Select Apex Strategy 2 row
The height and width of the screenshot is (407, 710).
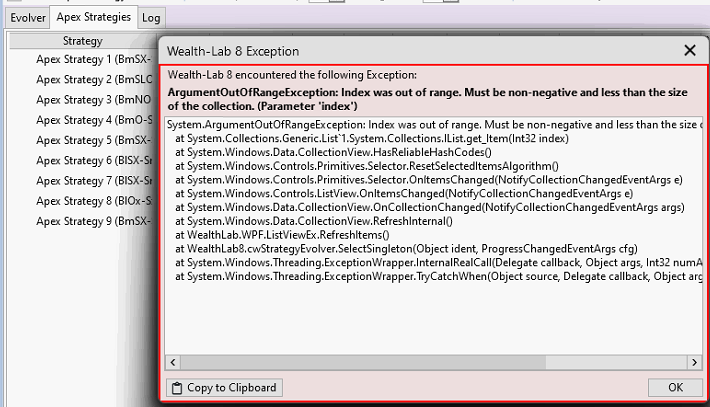pos(93,80)
